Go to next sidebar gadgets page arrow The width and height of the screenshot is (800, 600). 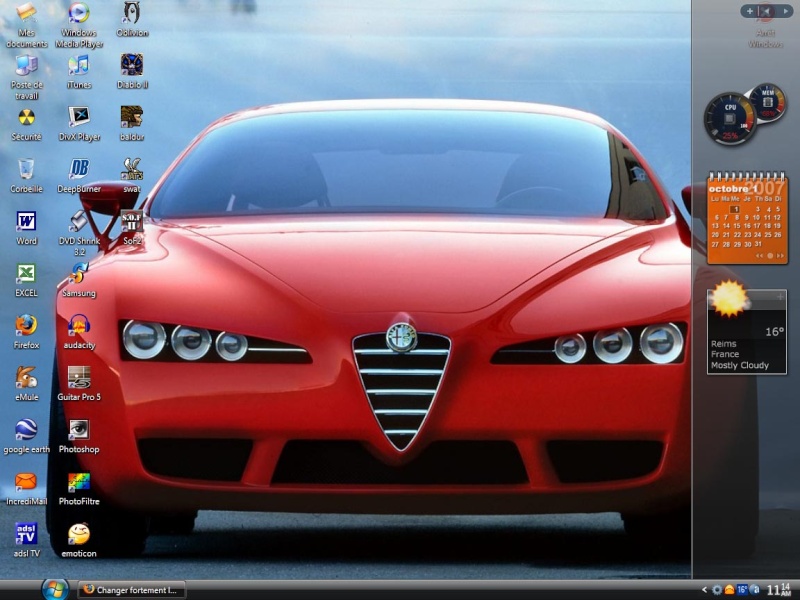(x=786, y=11)
